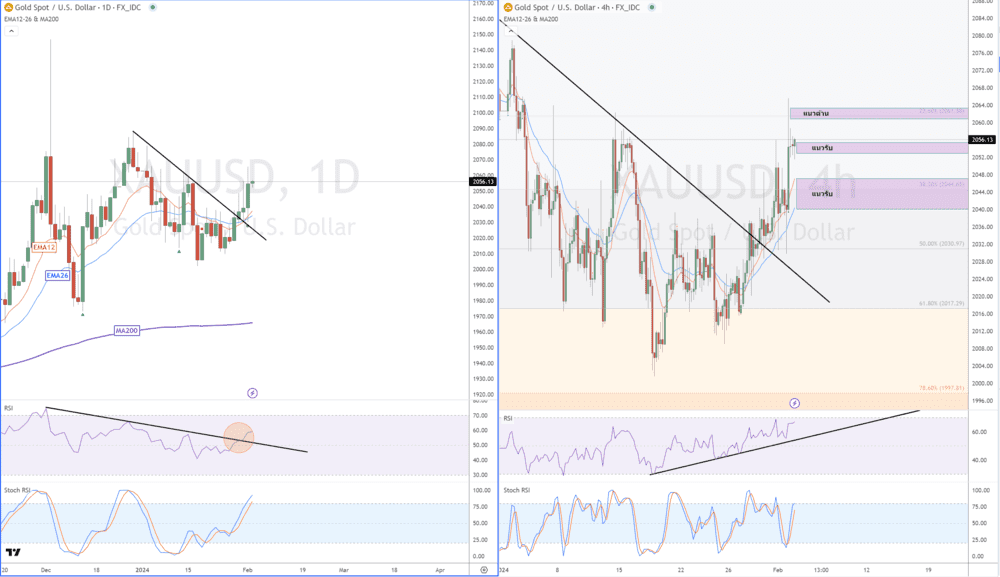The height and width of the screenshot is (577, 1000).
Task: Click the gold symbol logo on the 4h chart
Action: pos(508,8)
